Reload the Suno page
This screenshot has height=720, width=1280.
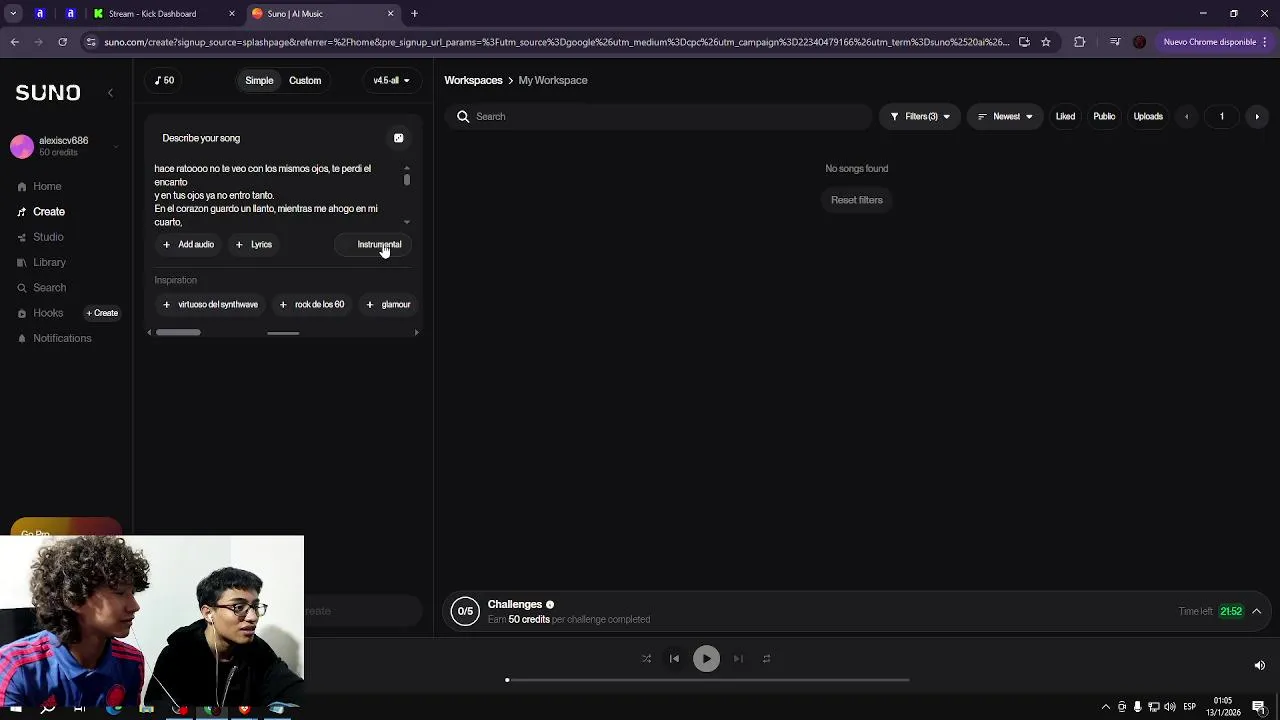62,42
